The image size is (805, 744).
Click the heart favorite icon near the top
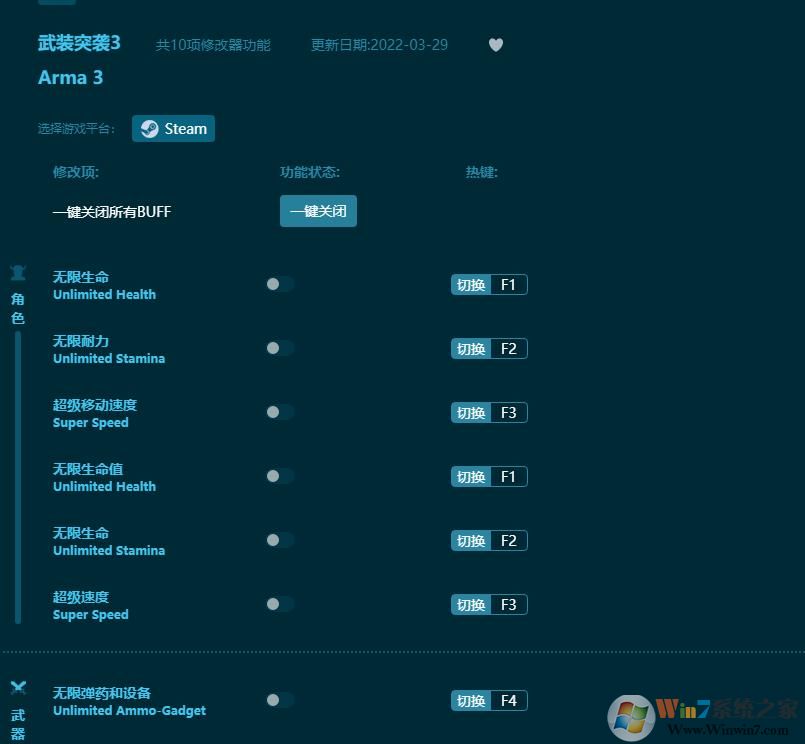pyautogui.click(x=496, y=45)
